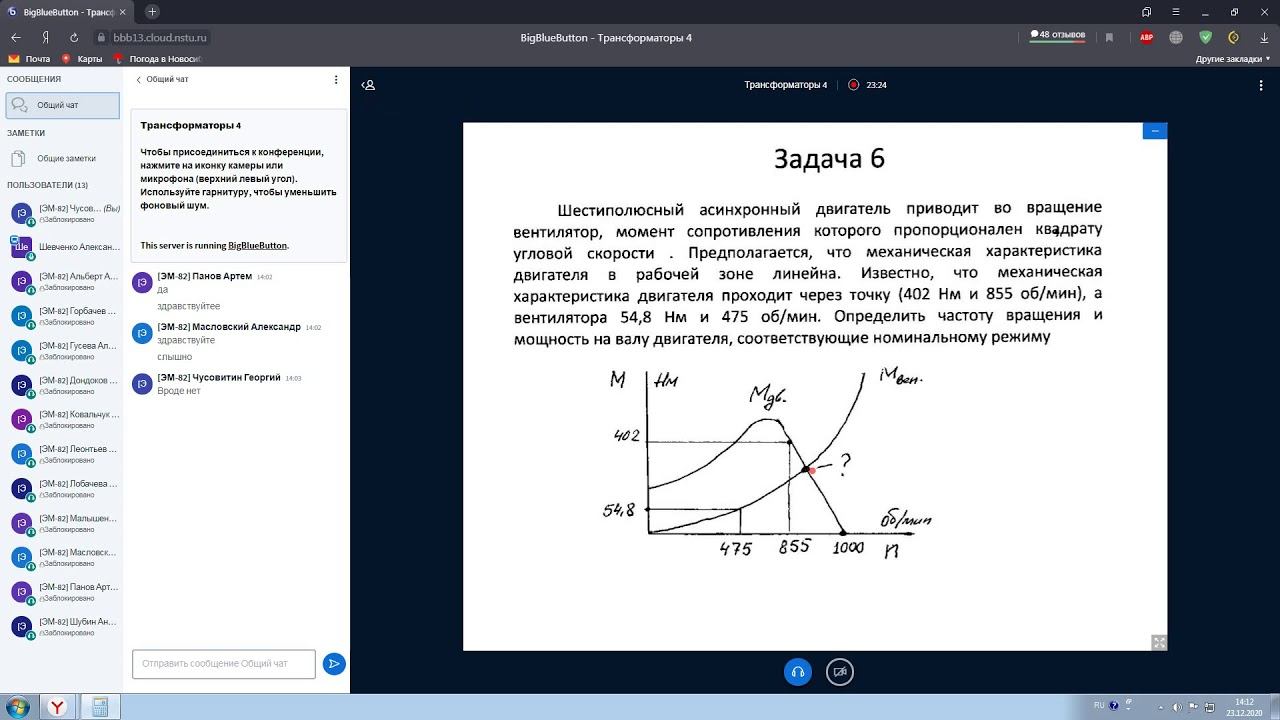This screenshot has height=720, width=1280.
Task: Select user Гусева Ал... in list
Action: tap(62, 350)
